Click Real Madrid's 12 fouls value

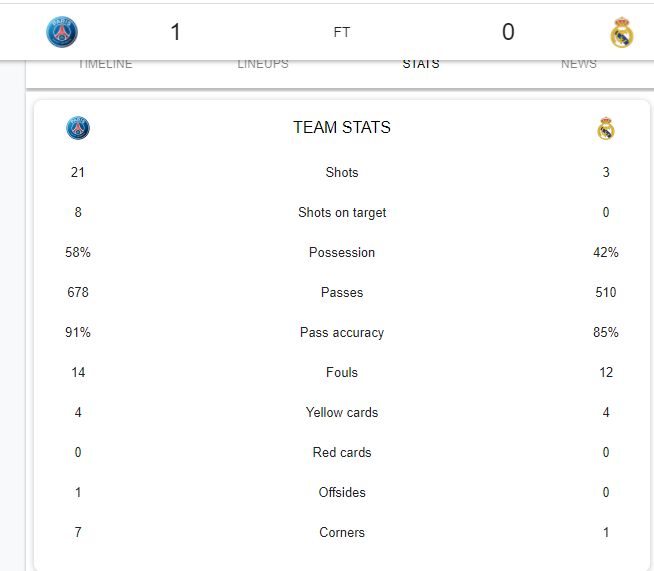click(x=606, y=372)
